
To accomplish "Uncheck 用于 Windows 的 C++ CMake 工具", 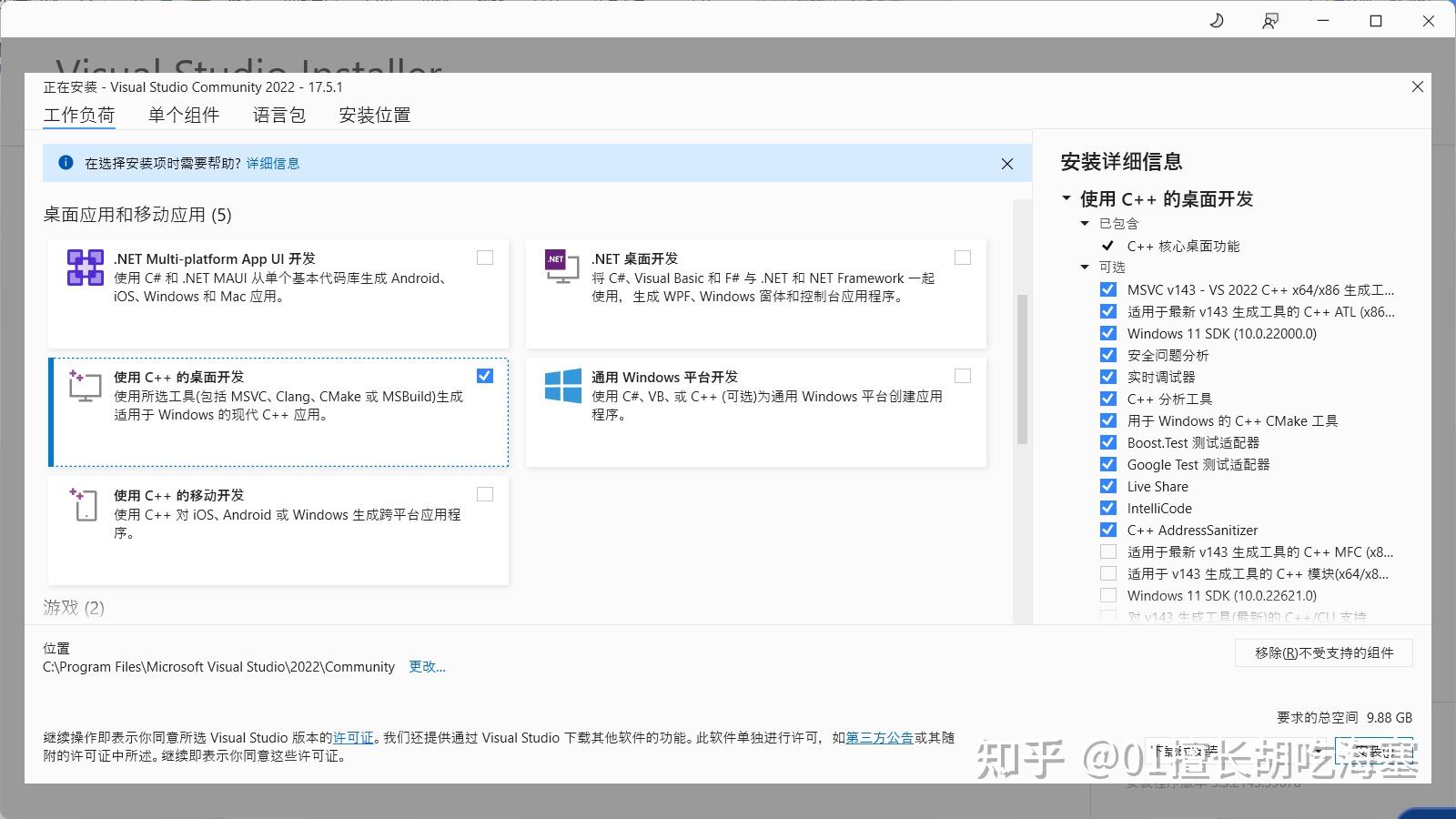I will click(1107, 420).
